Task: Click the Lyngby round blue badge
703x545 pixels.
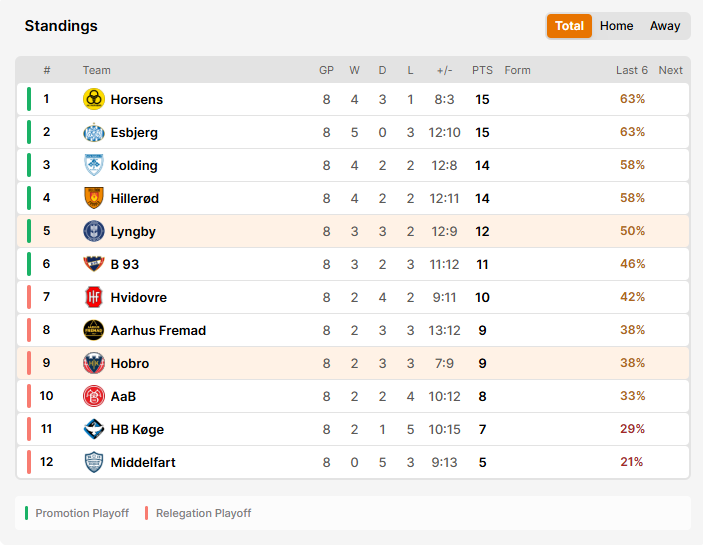Action: coord(94,231)
